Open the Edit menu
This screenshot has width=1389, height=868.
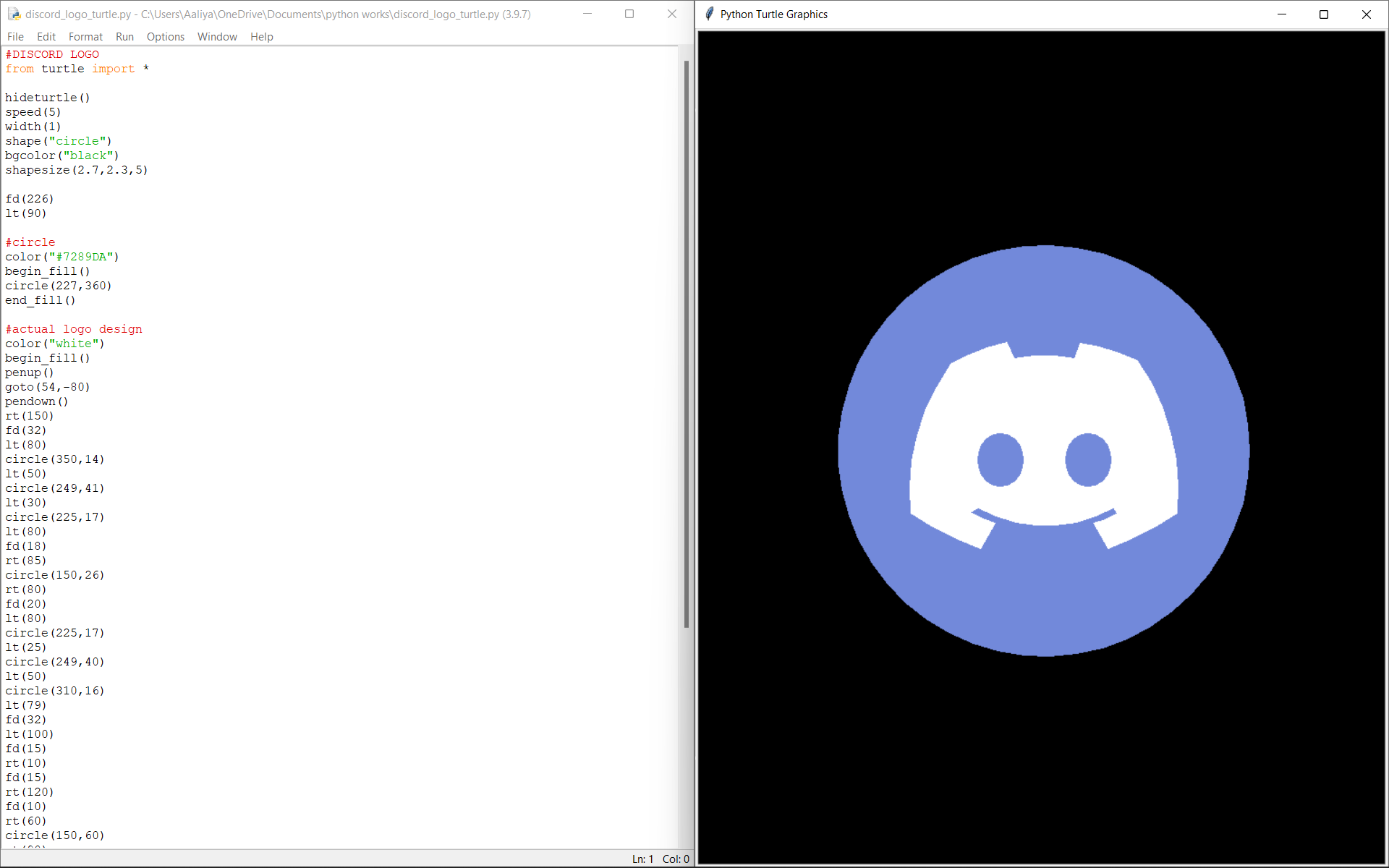pyautogui.click(x=46, y=36)
